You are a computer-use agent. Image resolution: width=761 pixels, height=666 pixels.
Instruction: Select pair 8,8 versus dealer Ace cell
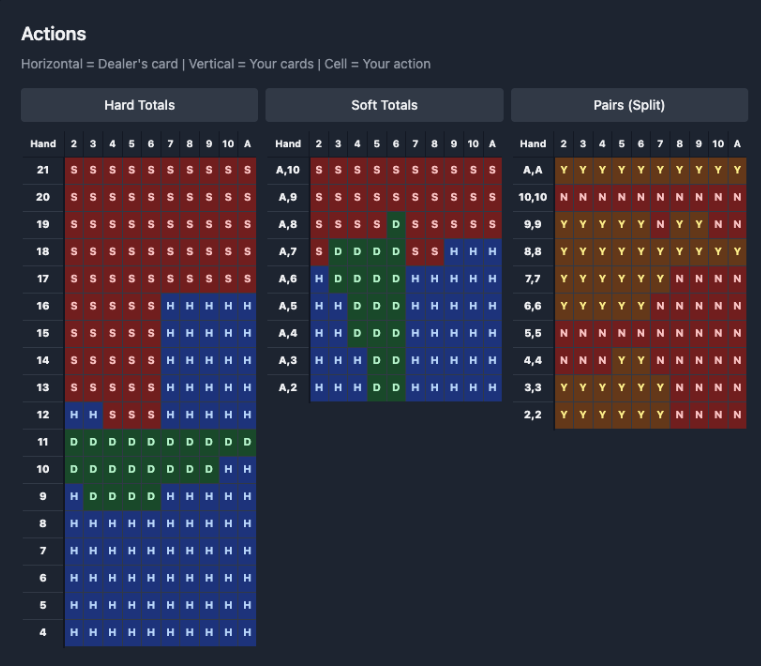(x=737, y=252)
